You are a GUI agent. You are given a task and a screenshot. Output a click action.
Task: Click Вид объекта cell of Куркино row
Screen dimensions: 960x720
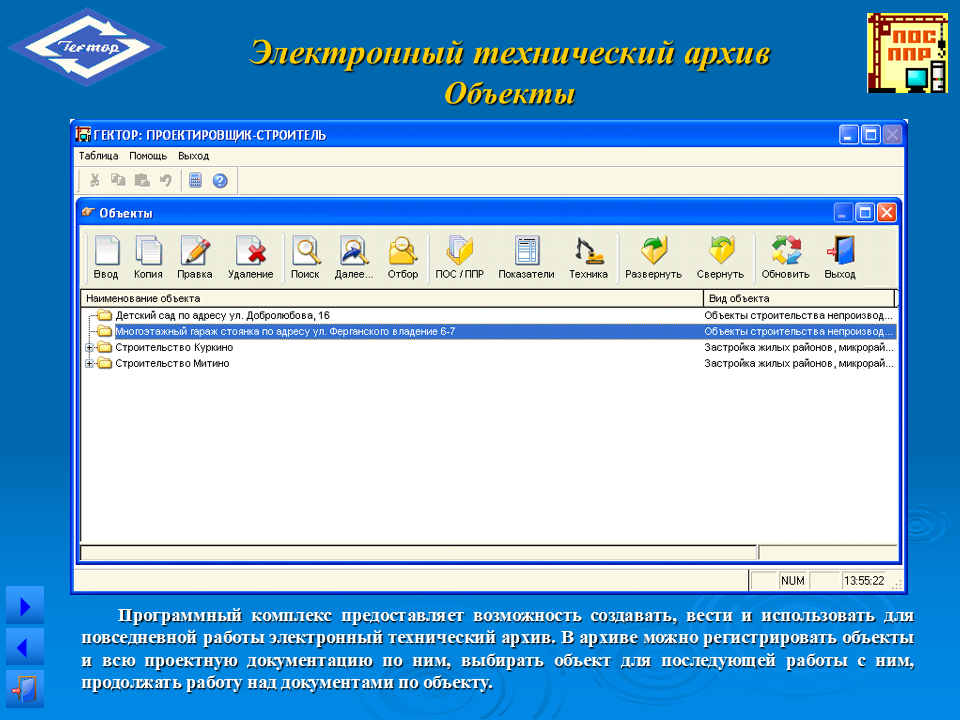tap(798, 347)
